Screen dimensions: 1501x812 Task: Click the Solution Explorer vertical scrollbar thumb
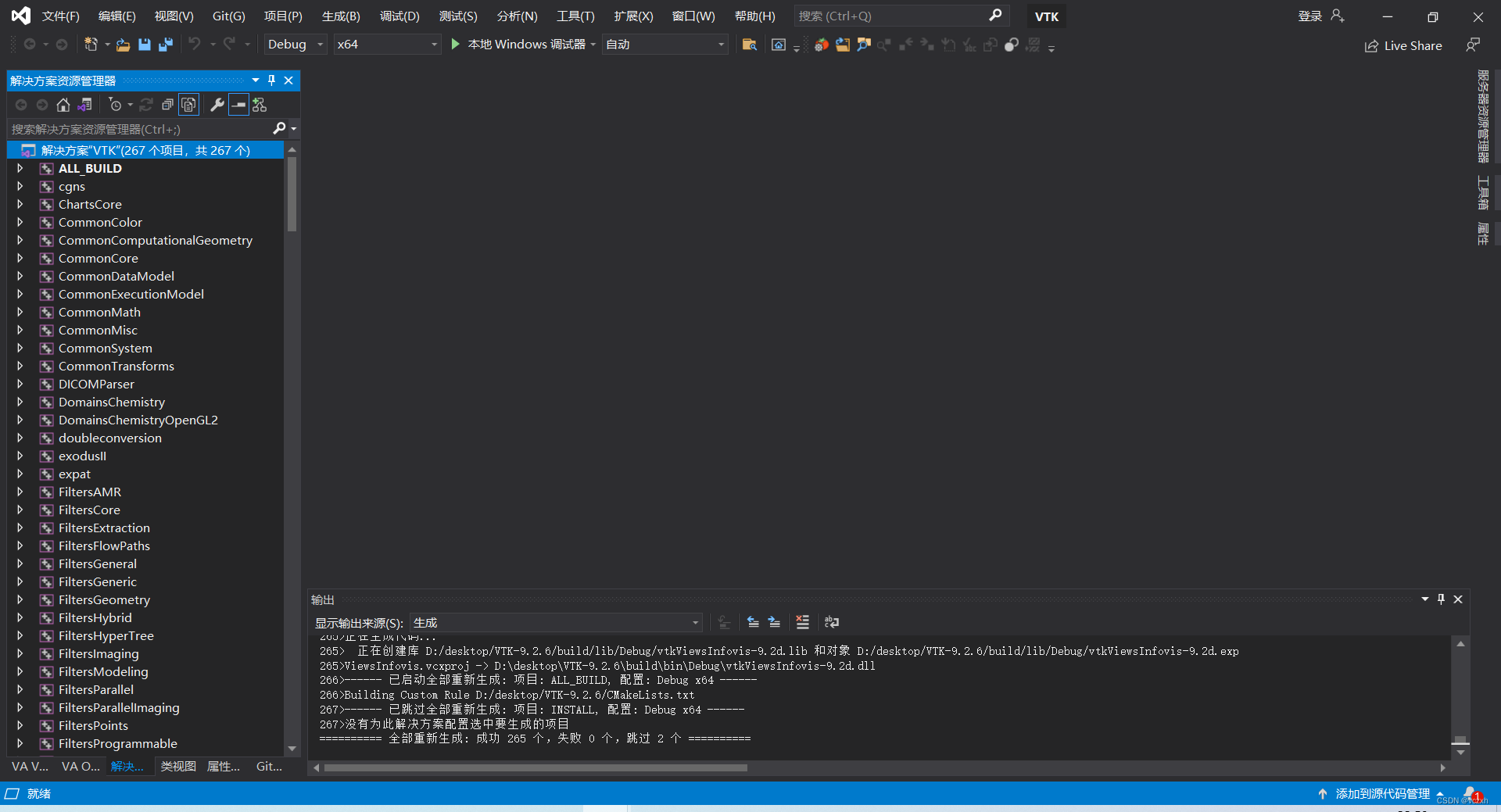[x=292, y=195]
